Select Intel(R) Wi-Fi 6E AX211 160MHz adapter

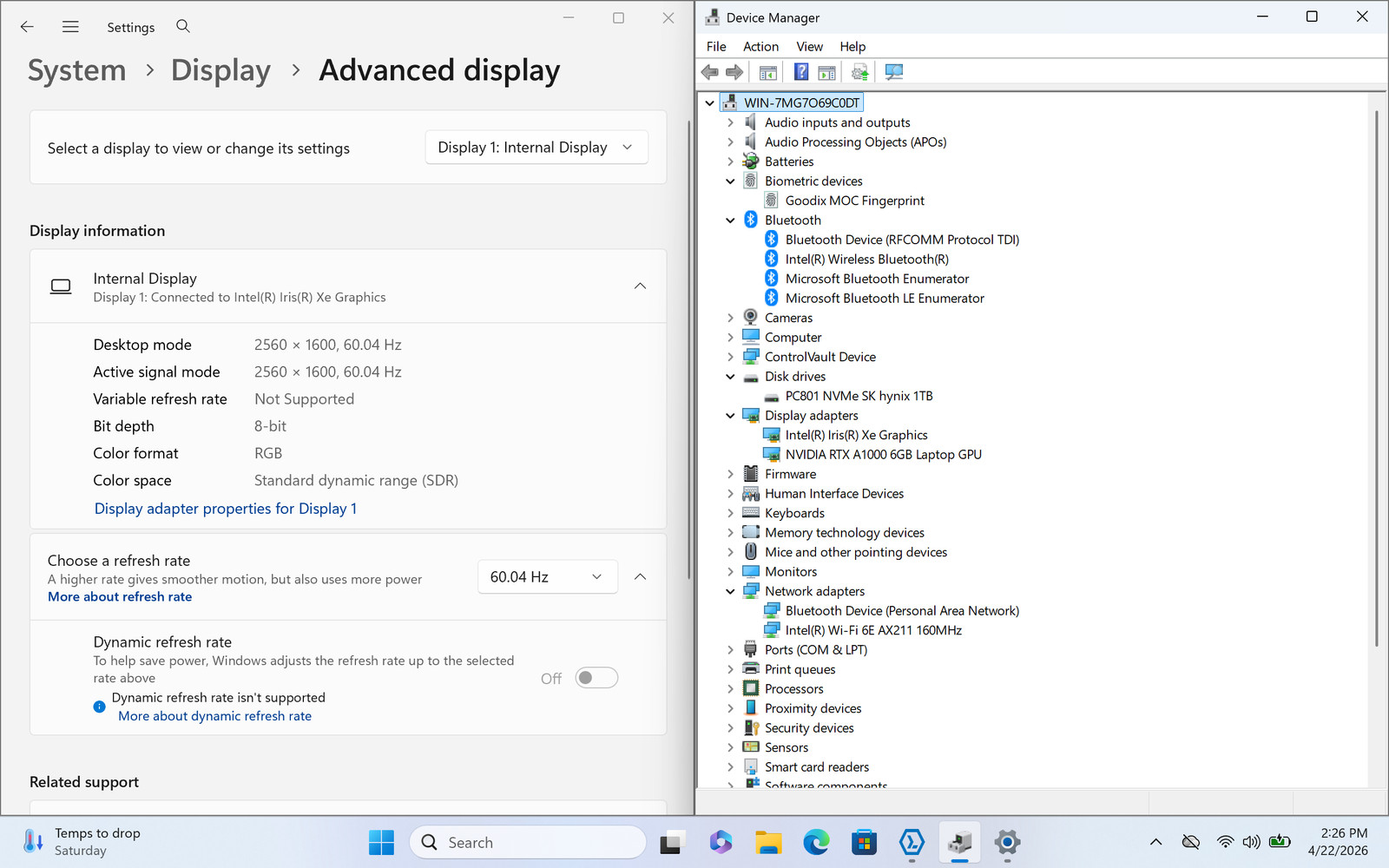pos(873,630)
